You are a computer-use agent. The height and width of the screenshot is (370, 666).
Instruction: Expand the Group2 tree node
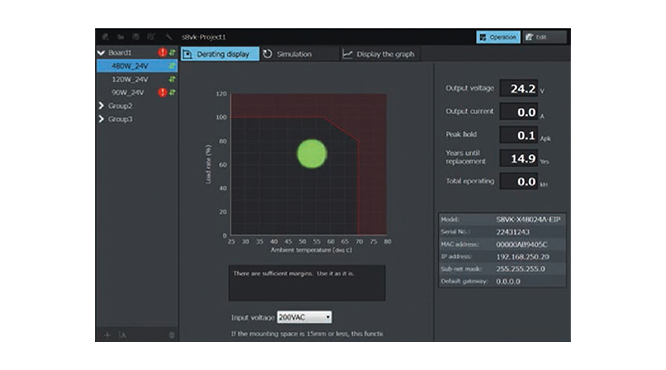(x=101, y=105)
